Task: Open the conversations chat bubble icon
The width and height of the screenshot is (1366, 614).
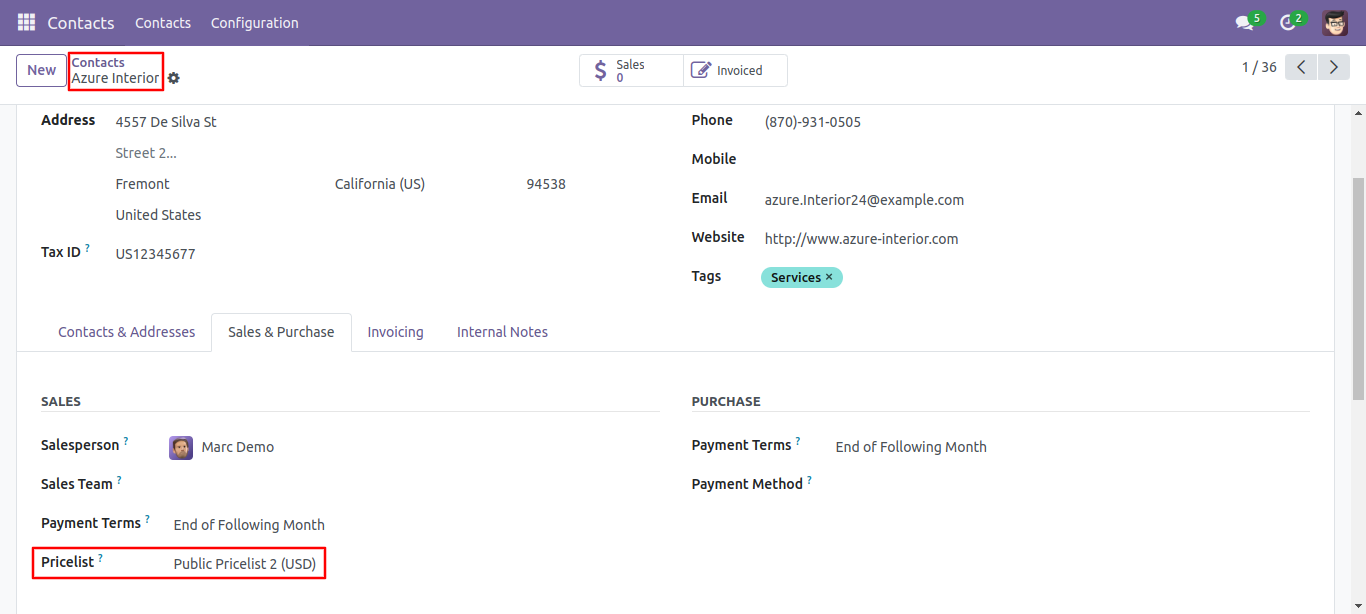Action: click(1244, 22)
